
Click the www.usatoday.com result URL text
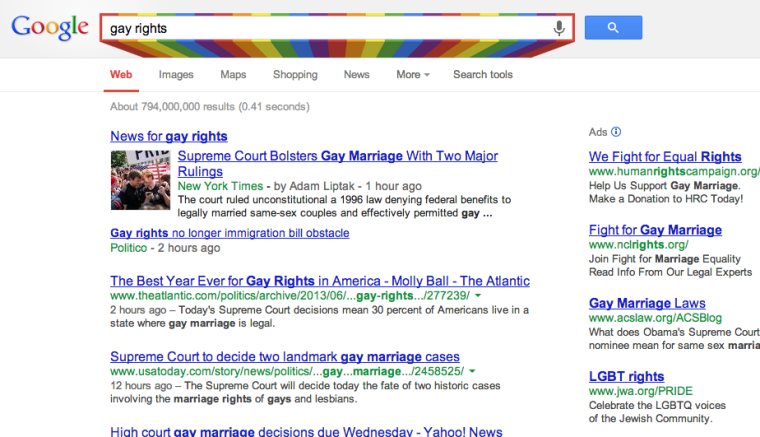pos(287,371)
